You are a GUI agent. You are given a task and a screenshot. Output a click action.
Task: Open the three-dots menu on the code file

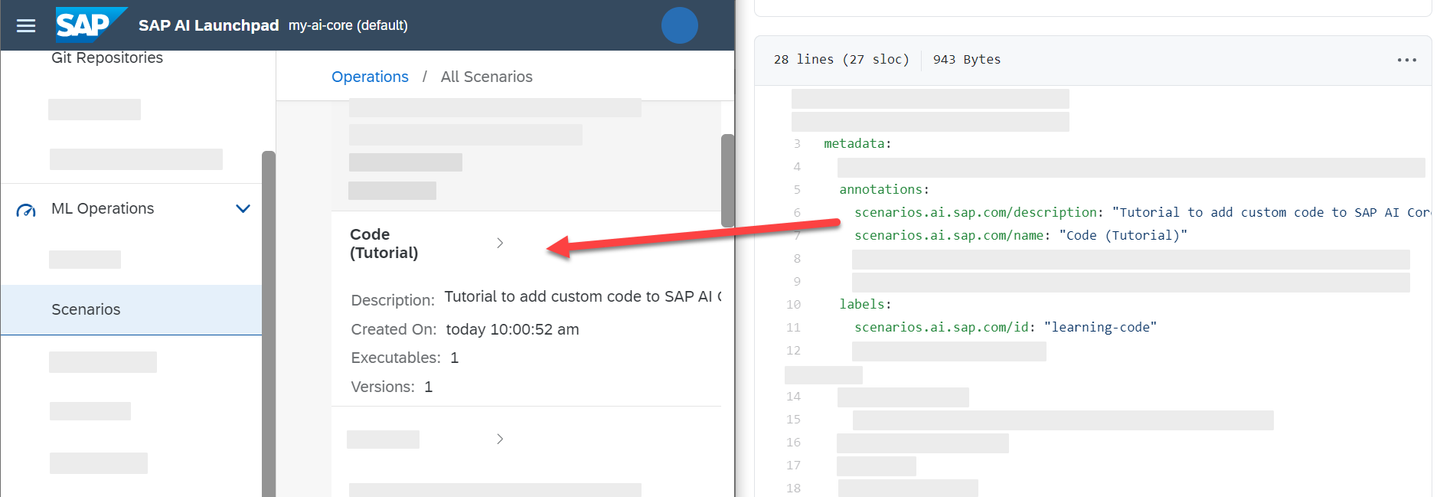pyautogui.click(x=1406, y=60)
